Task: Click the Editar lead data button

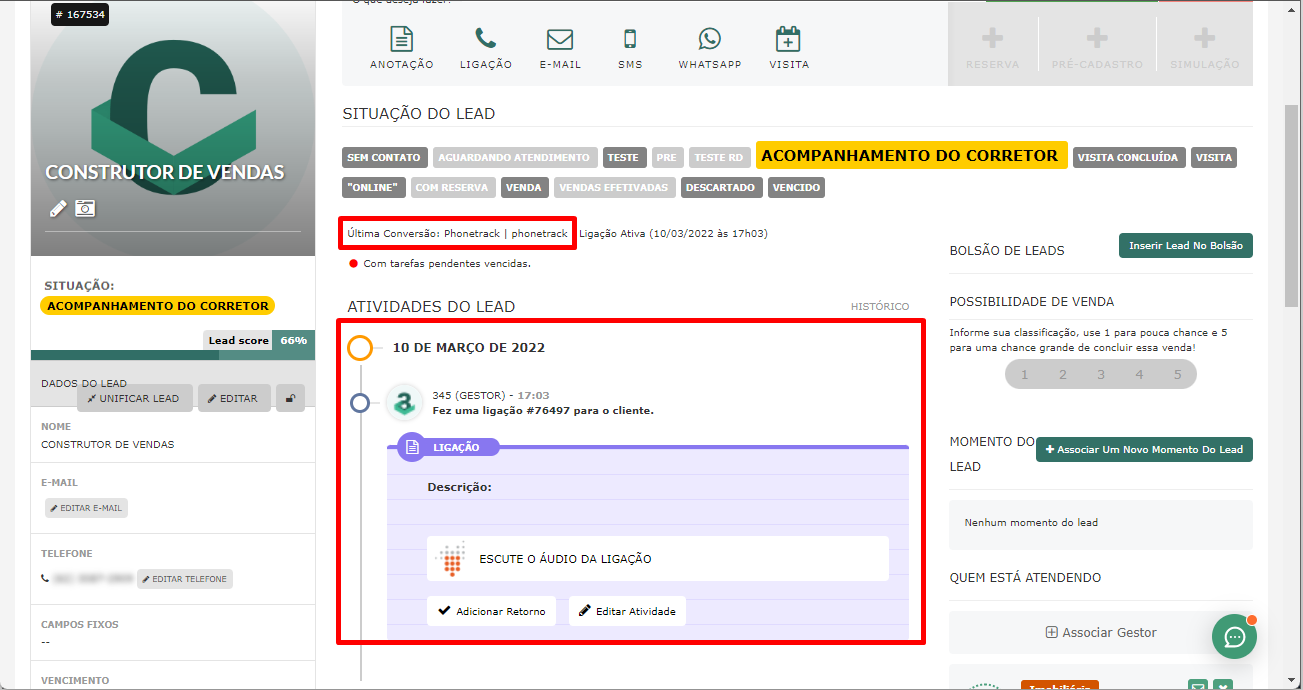Action: [x=233, y=398]
